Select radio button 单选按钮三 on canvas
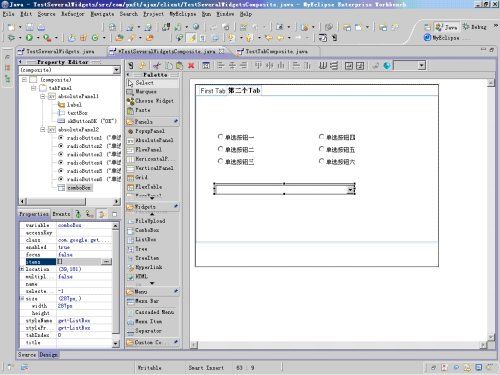The image size is (500, 375). pyautogui.click(x=236, y=162)
